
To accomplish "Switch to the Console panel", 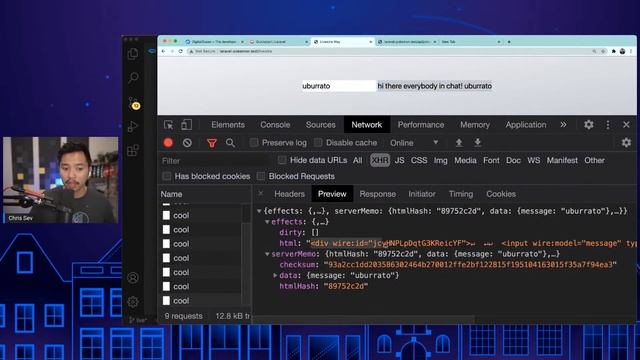I will (275, 125).
